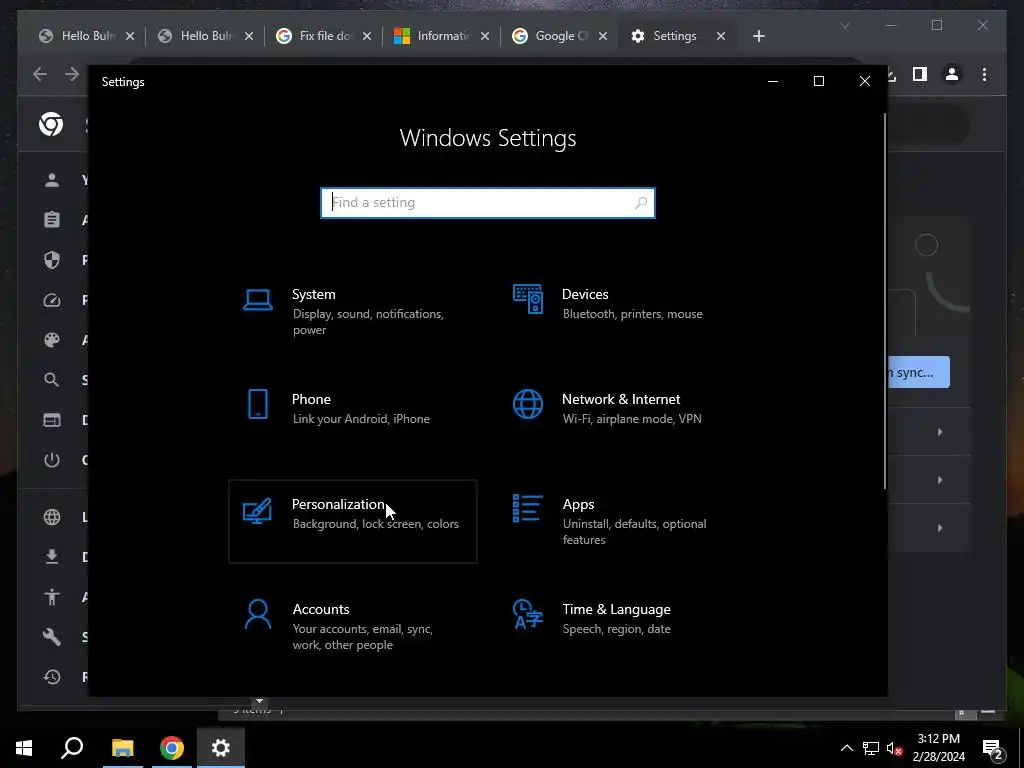The image size is (1024, 768).
Task: Open Chrome appearance palette sidebar icon
Action: 52,340
